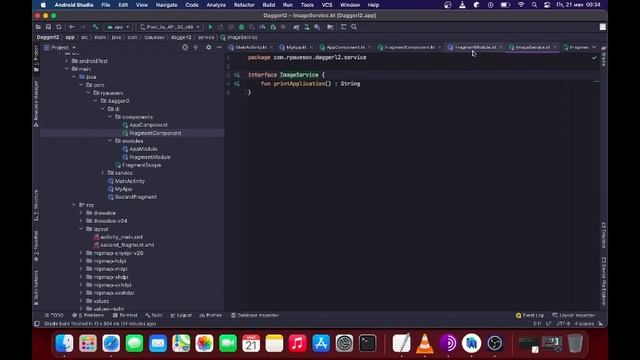Open the Profiler tool window
640x360 pixels.
tap(211, 316)
